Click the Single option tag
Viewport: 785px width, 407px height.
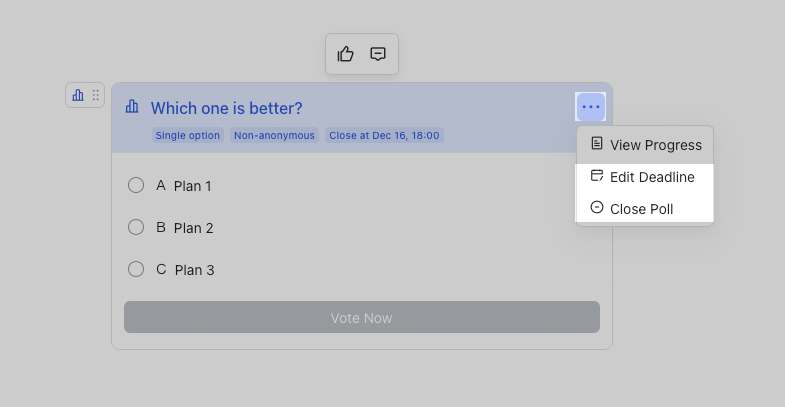pos(188,135)
